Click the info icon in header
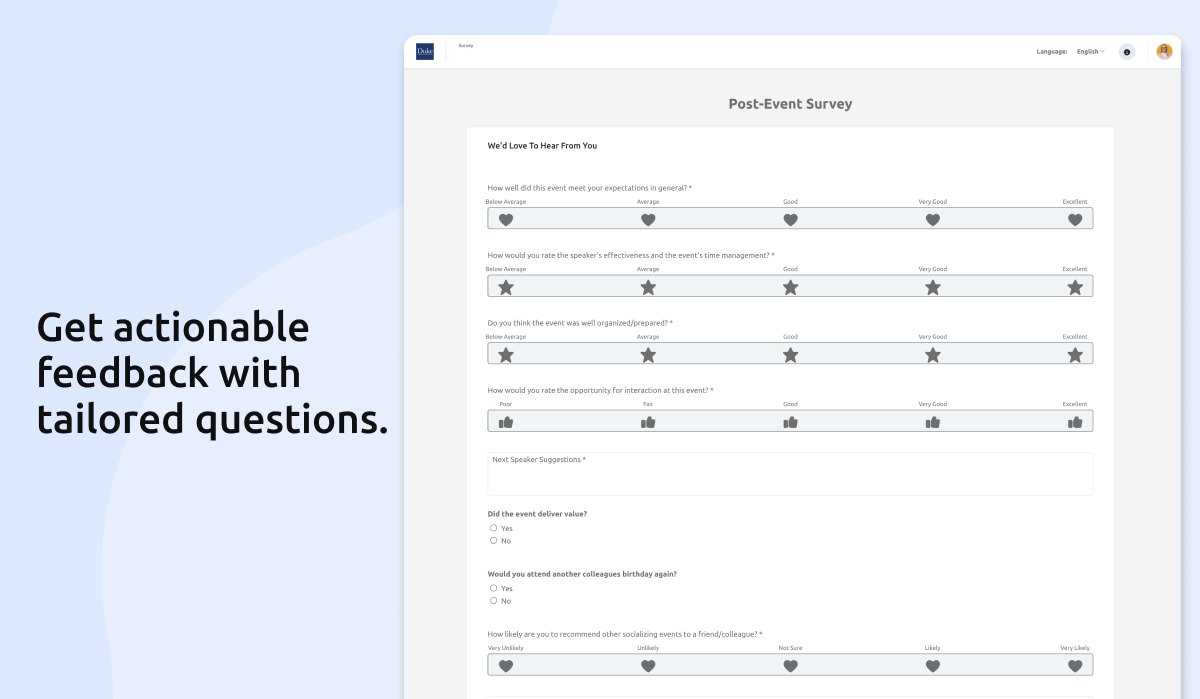 pos(1127,52)
